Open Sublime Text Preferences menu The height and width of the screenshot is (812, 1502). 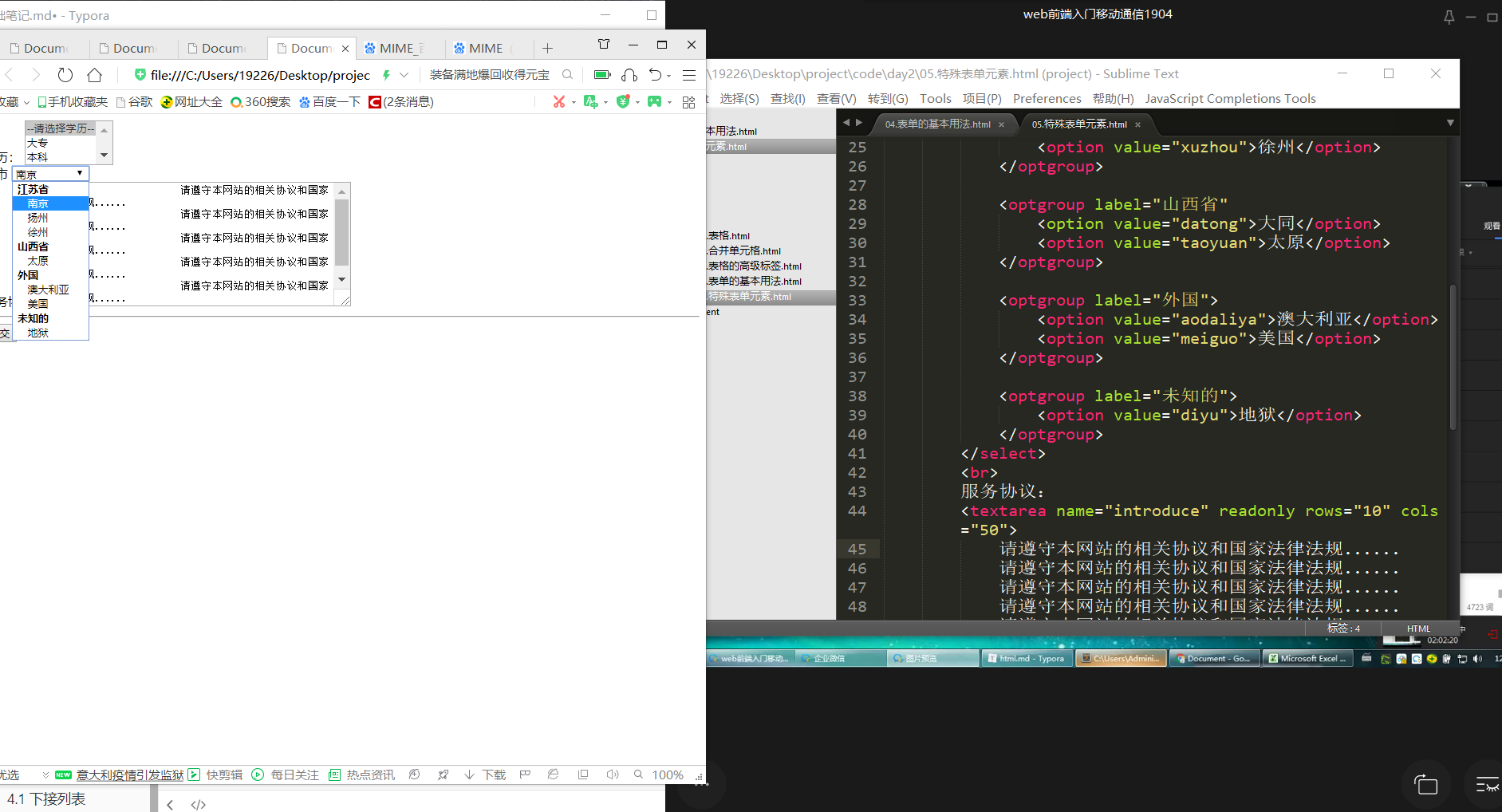pyautogui.click(x=1047, y=98)
